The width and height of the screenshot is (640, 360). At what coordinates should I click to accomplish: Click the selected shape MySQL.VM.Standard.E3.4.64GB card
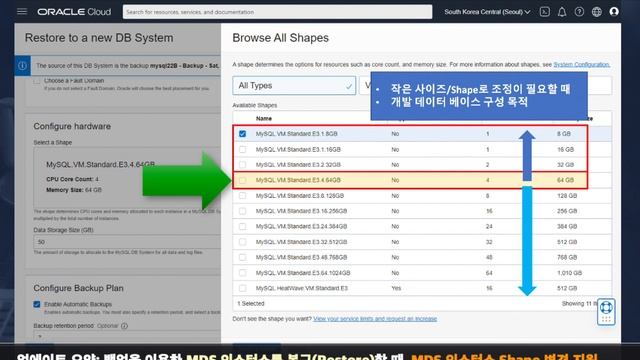pos(127,178)
